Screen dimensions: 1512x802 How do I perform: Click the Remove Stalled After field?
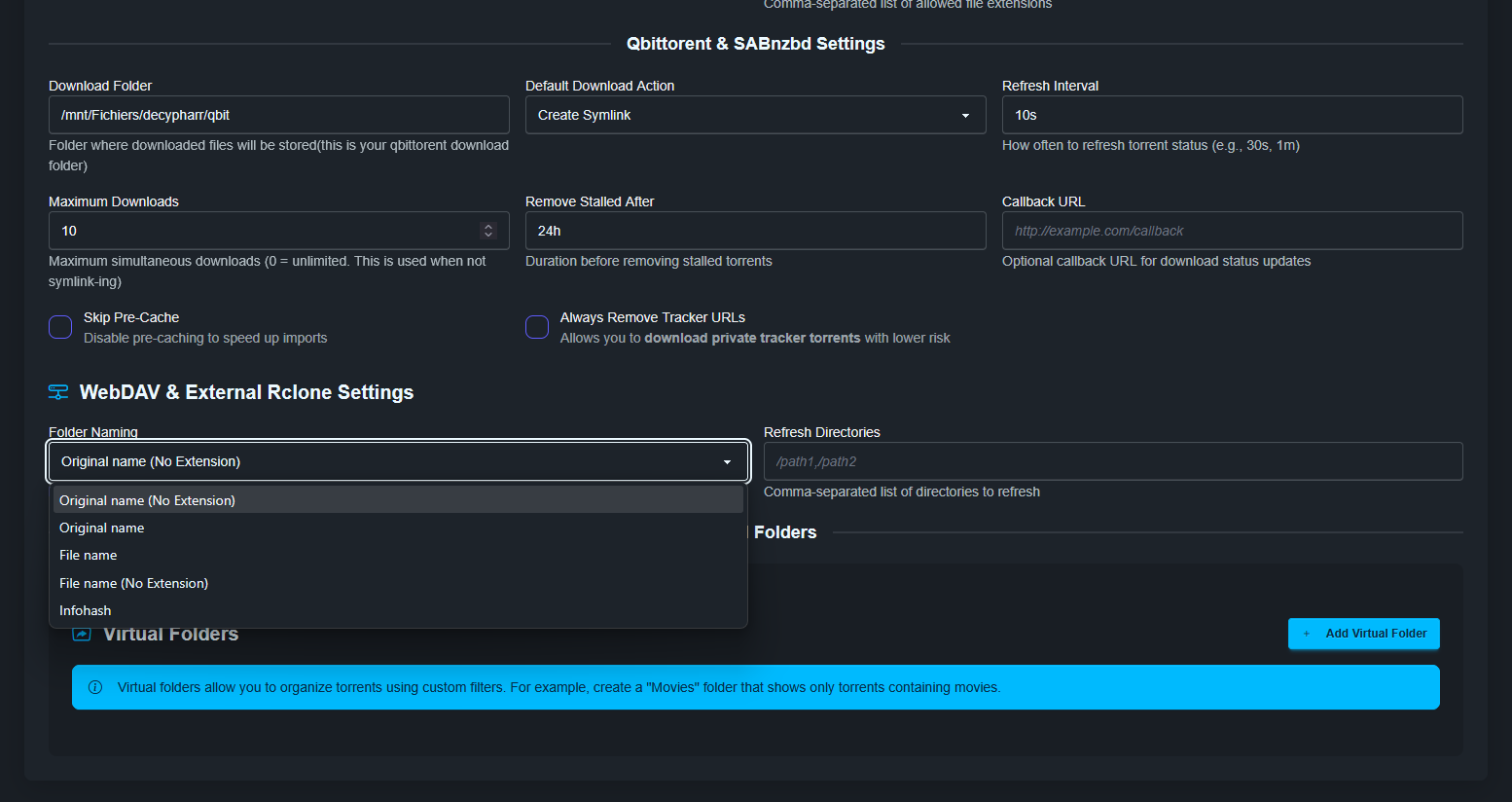coord(755,231)
